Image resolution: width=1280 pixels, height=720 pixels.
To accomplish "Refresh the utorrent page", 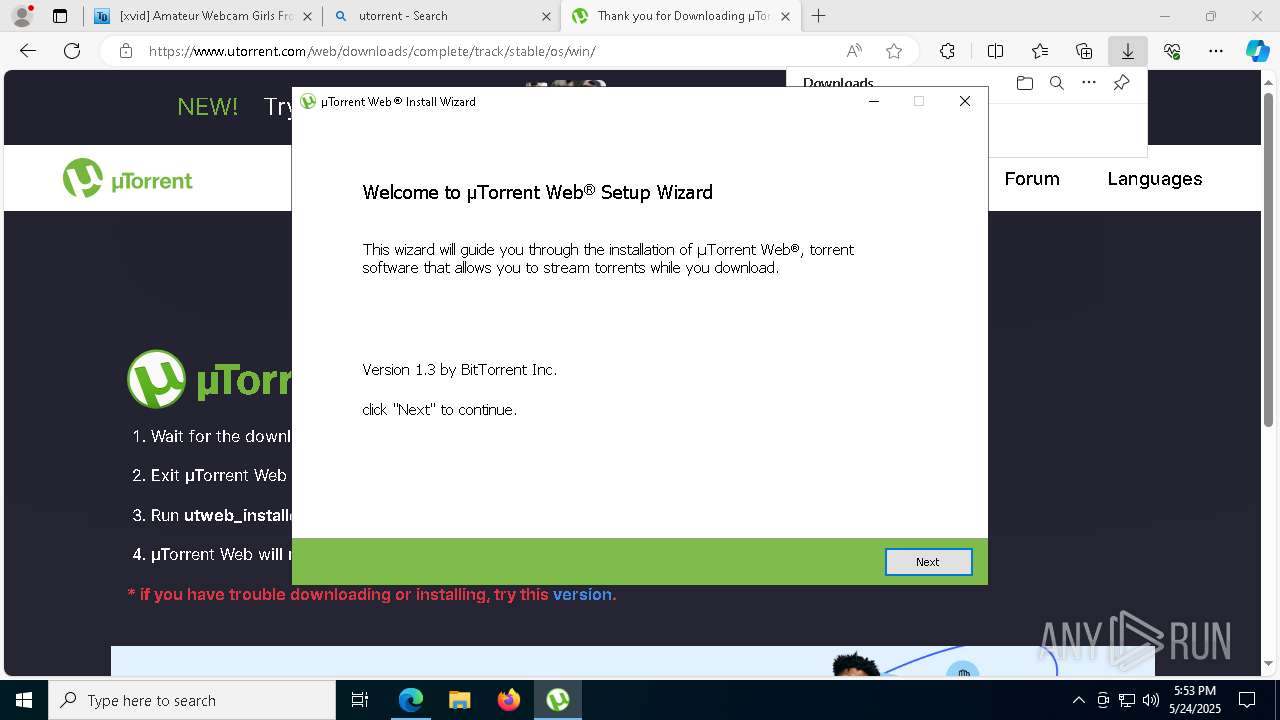I will tap(72, 51).
